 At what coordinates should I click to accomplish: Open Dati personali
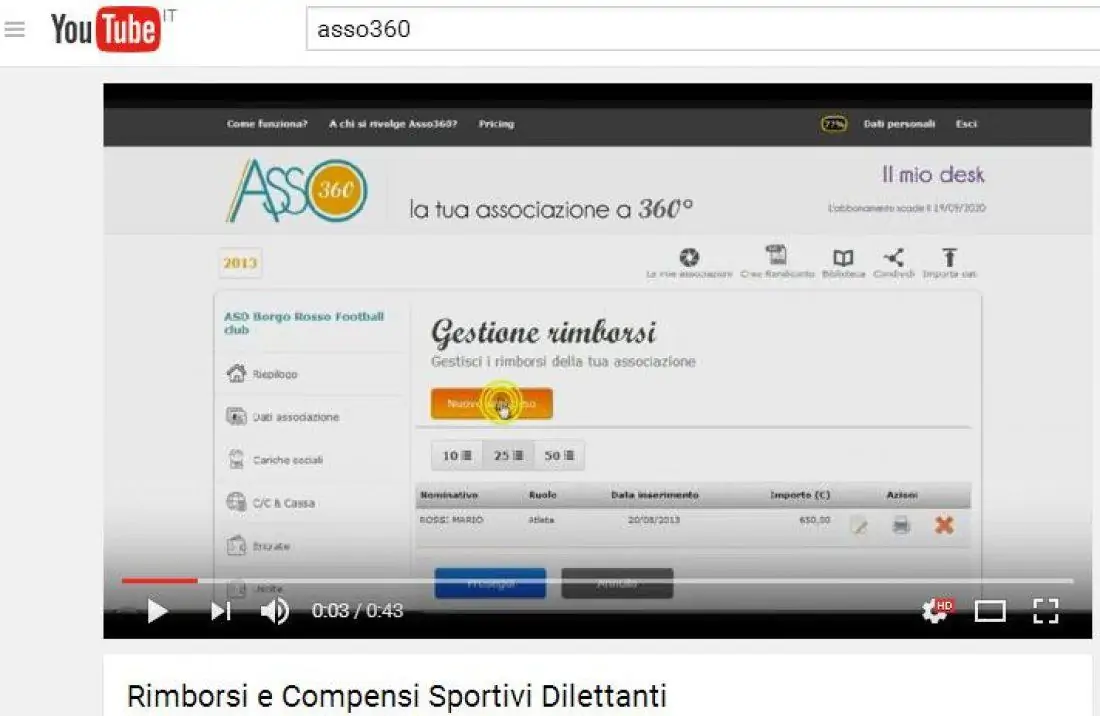(x=899, y=124)
